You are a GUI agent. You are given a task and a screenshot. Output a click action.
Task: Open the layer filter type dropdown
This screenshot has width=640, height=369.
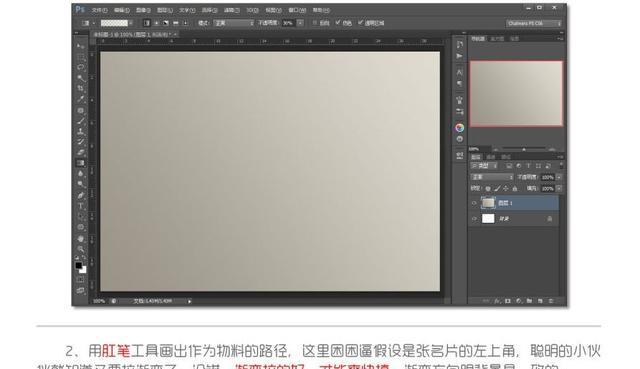484,166
